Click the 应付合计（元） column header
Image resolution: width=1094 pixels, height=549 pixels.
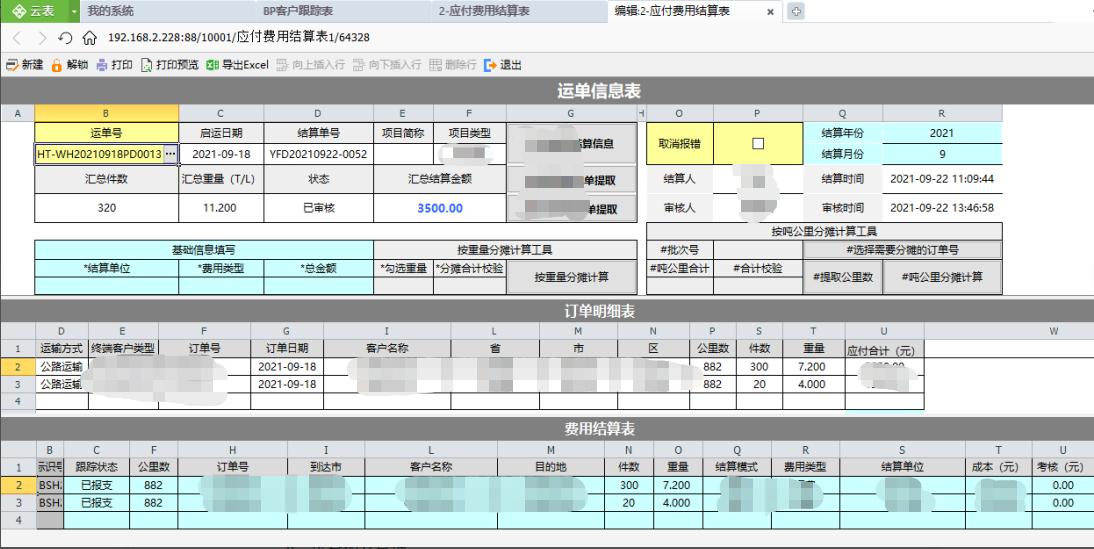[x=884, y=348]
